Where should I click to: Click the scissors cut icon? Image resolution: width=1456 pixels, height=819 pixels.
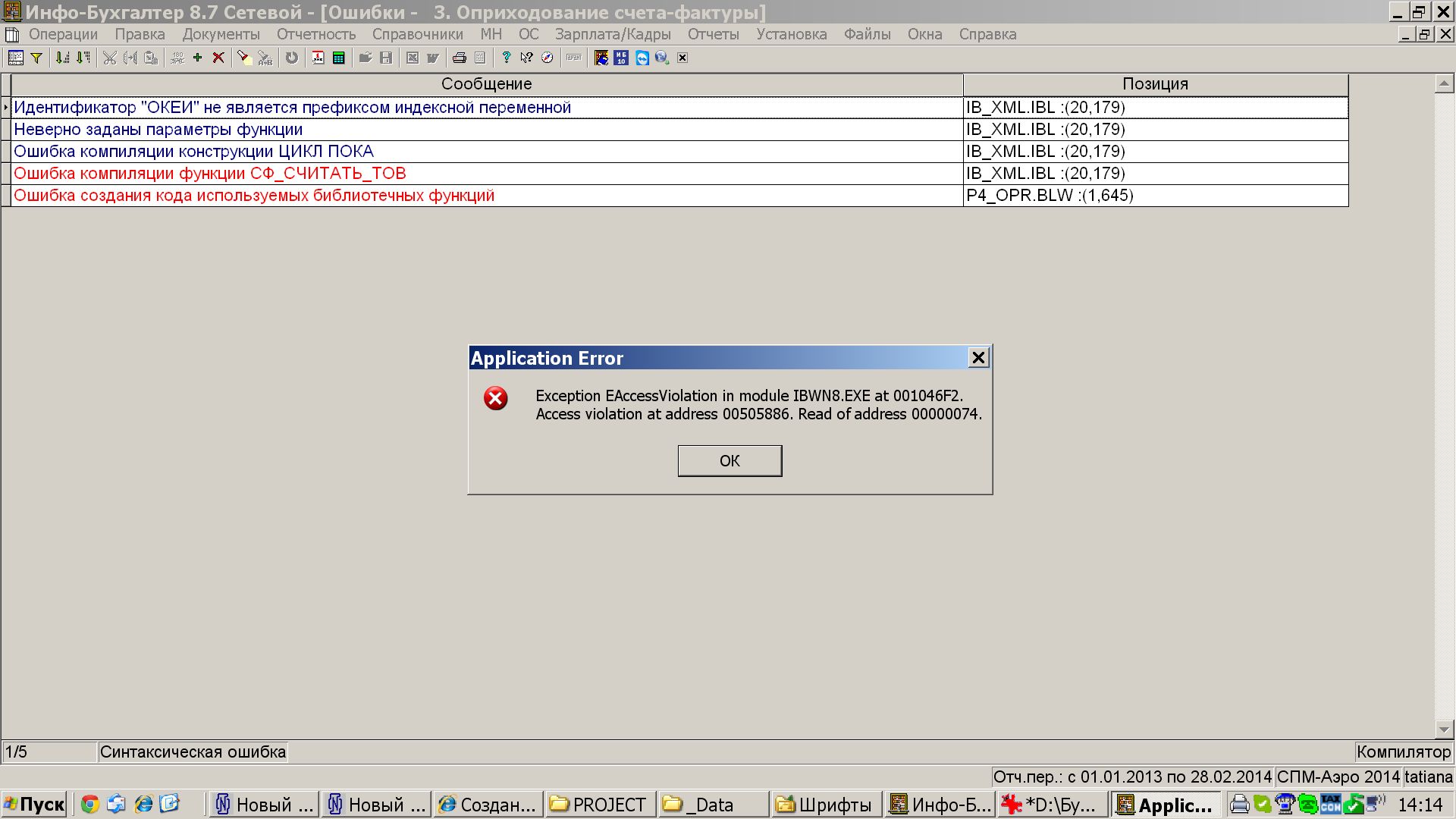[x=110, y=58]
